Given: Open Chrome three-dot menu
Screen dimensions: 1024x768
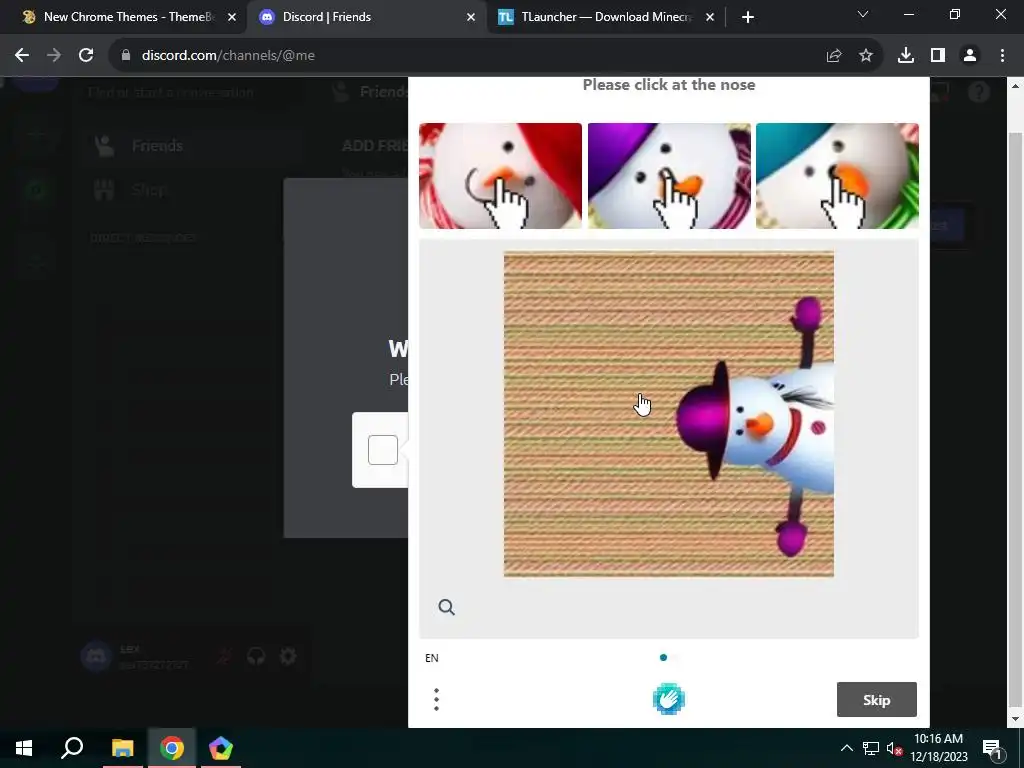Looking at the screenshot, I should (1002, 56).
